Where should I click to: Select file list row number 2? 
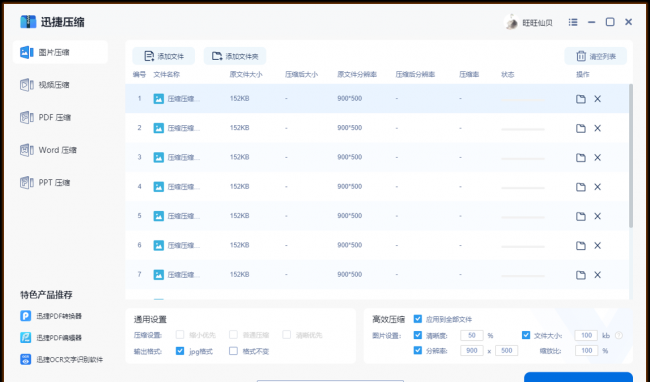point(377,128)
